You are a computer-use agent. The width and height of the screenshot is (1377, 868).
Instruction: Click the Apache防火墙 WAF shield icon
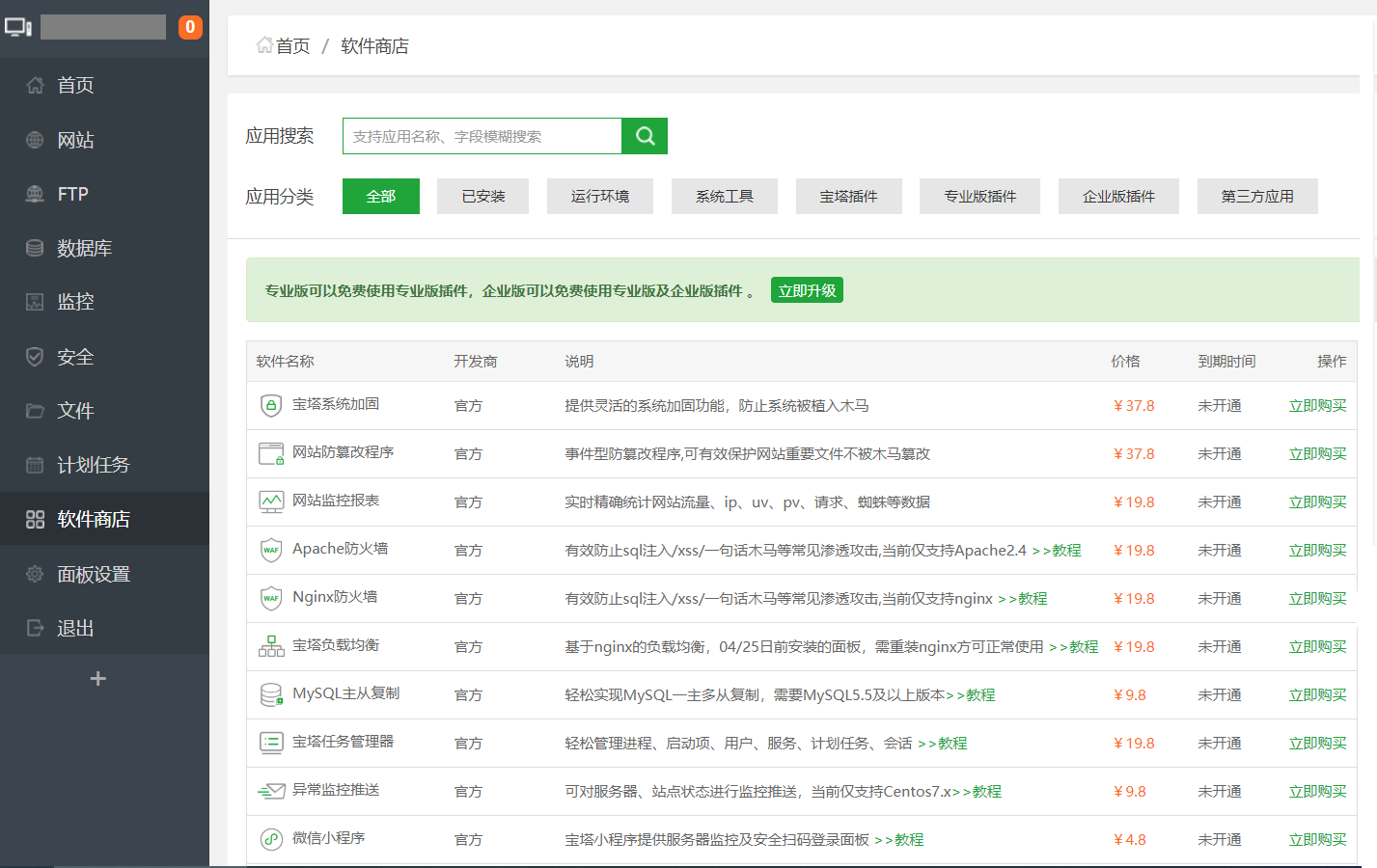click(271, 550)
